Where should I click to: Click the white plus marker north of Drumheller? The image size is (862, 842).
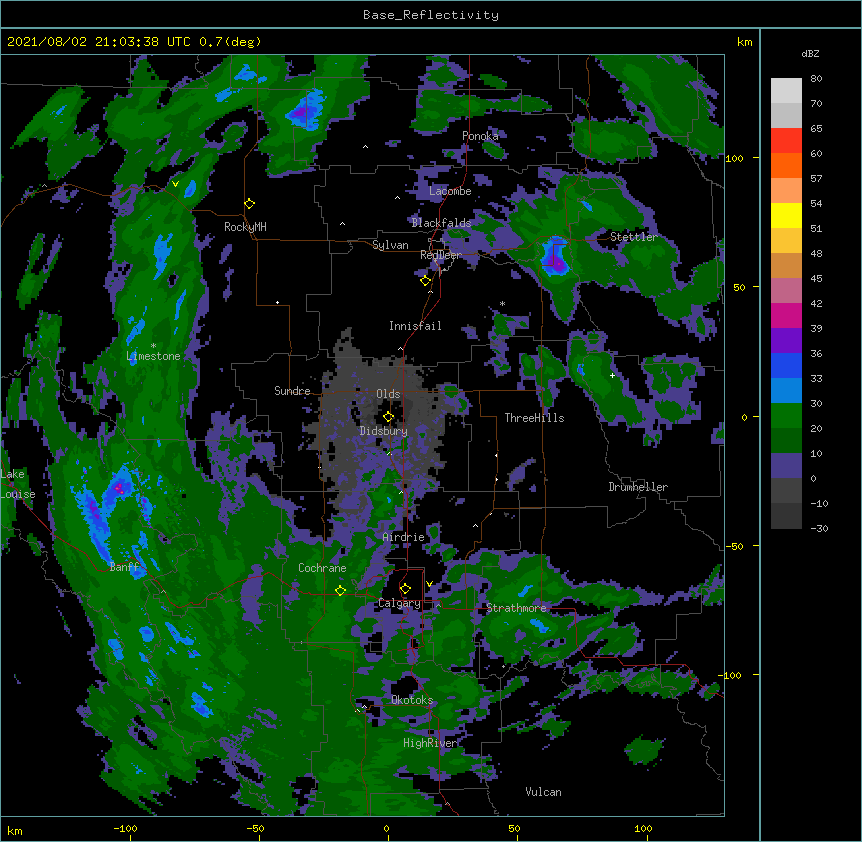click(612, 375)
